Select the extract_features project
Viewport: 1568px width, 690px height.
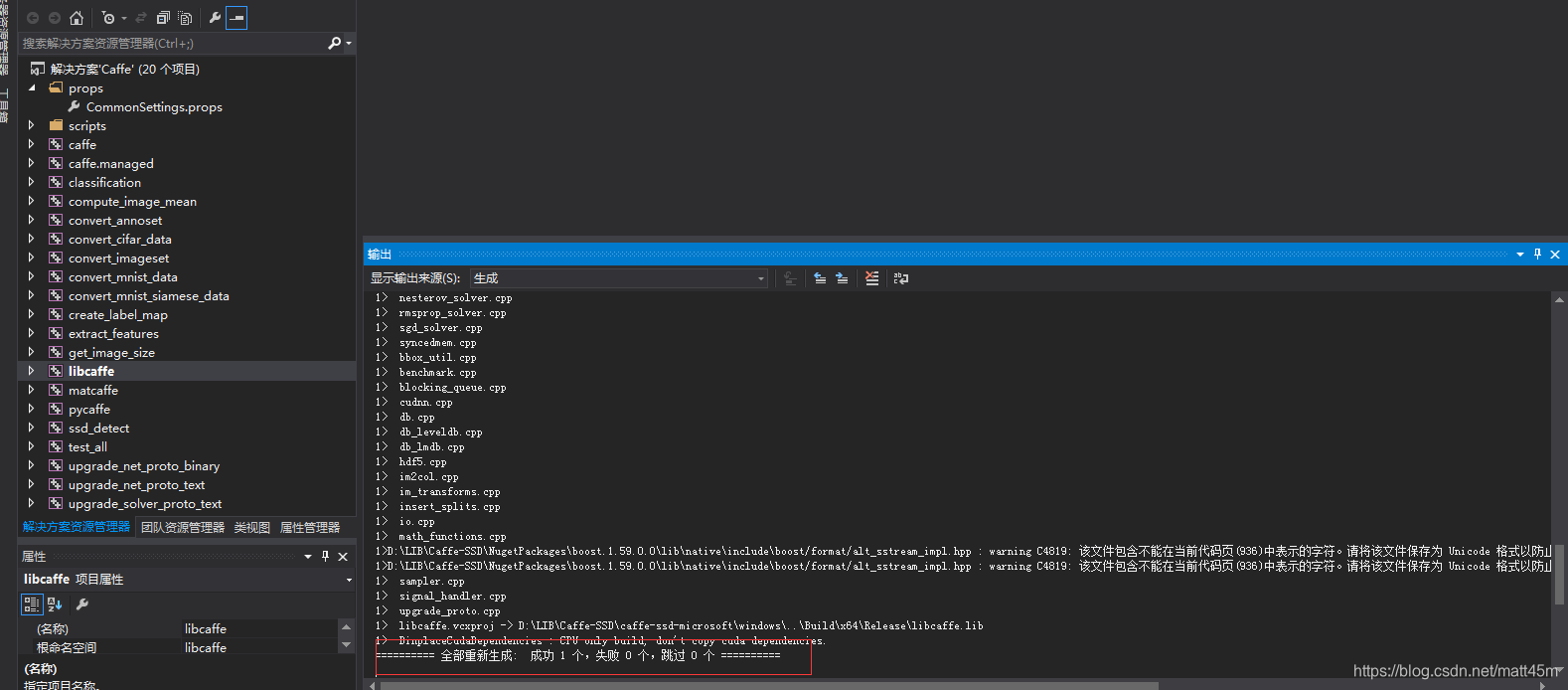point(113,333)
